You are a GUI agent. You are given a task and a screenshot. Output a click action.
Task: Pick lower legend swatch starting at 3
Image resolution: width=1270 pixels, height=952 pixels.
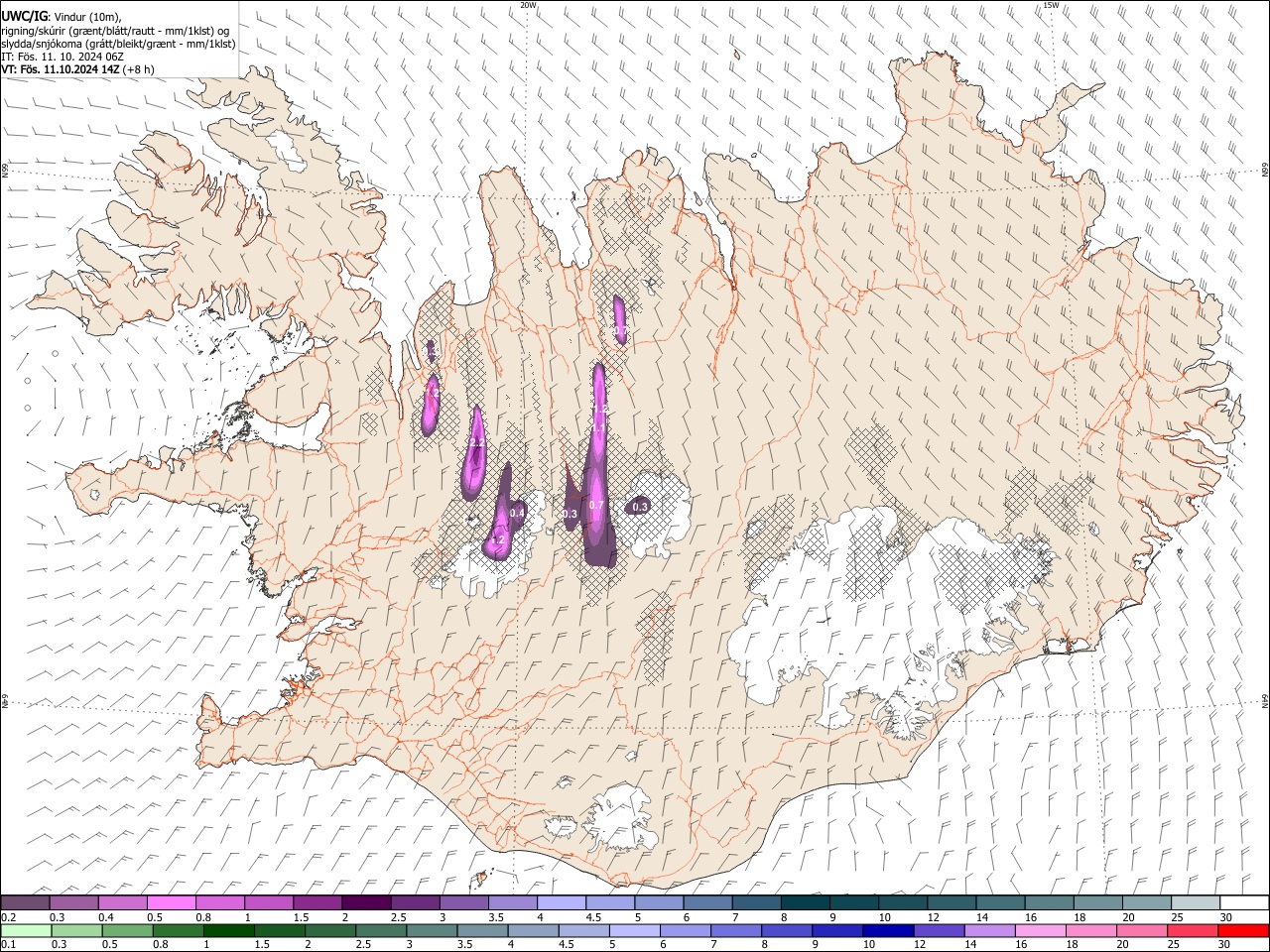(x=431, y=931)
